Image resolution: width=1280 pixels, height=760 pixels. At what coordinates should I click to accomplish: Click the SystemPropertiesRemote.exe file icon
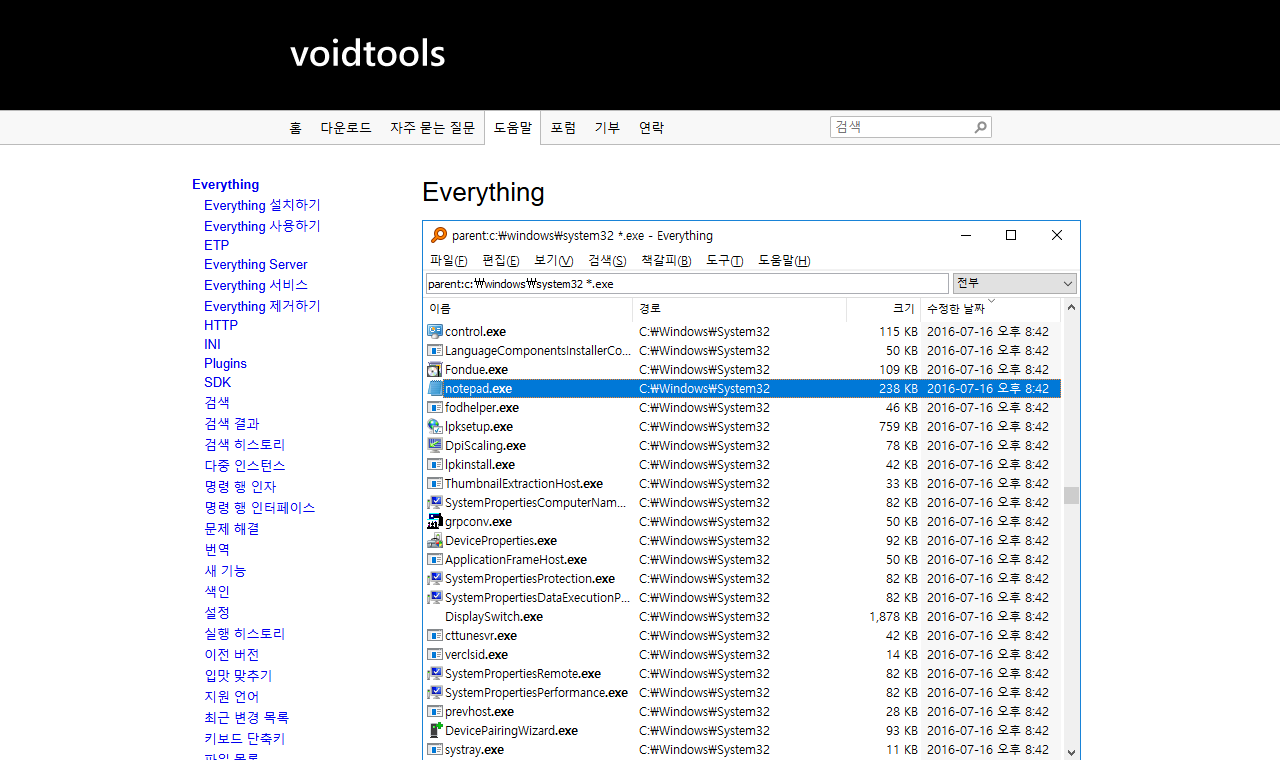click(x=435, y=673)
